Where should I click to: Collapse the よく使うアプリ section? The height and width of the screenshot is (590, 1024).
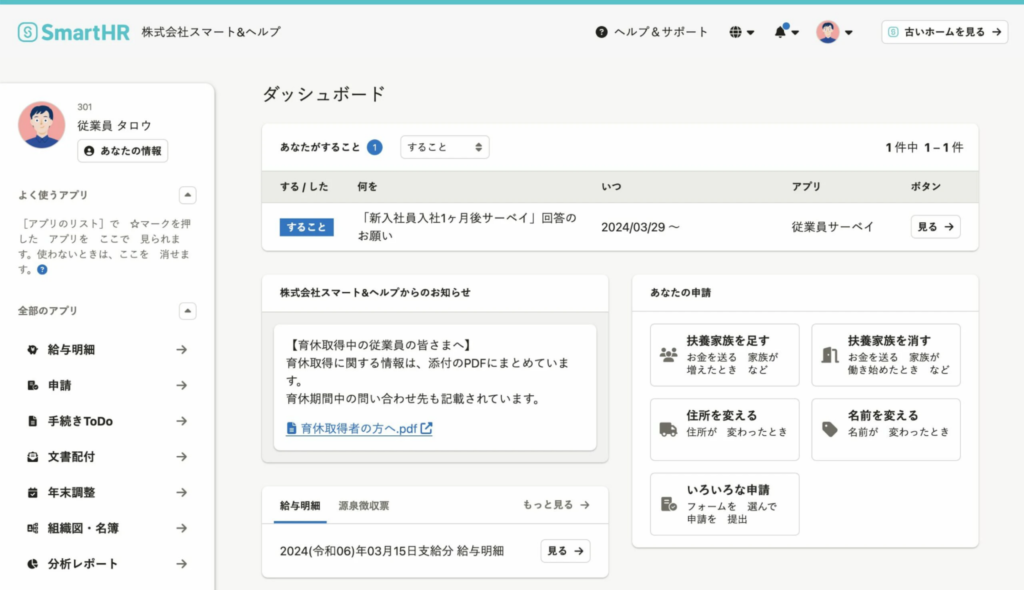pos(188,195)
